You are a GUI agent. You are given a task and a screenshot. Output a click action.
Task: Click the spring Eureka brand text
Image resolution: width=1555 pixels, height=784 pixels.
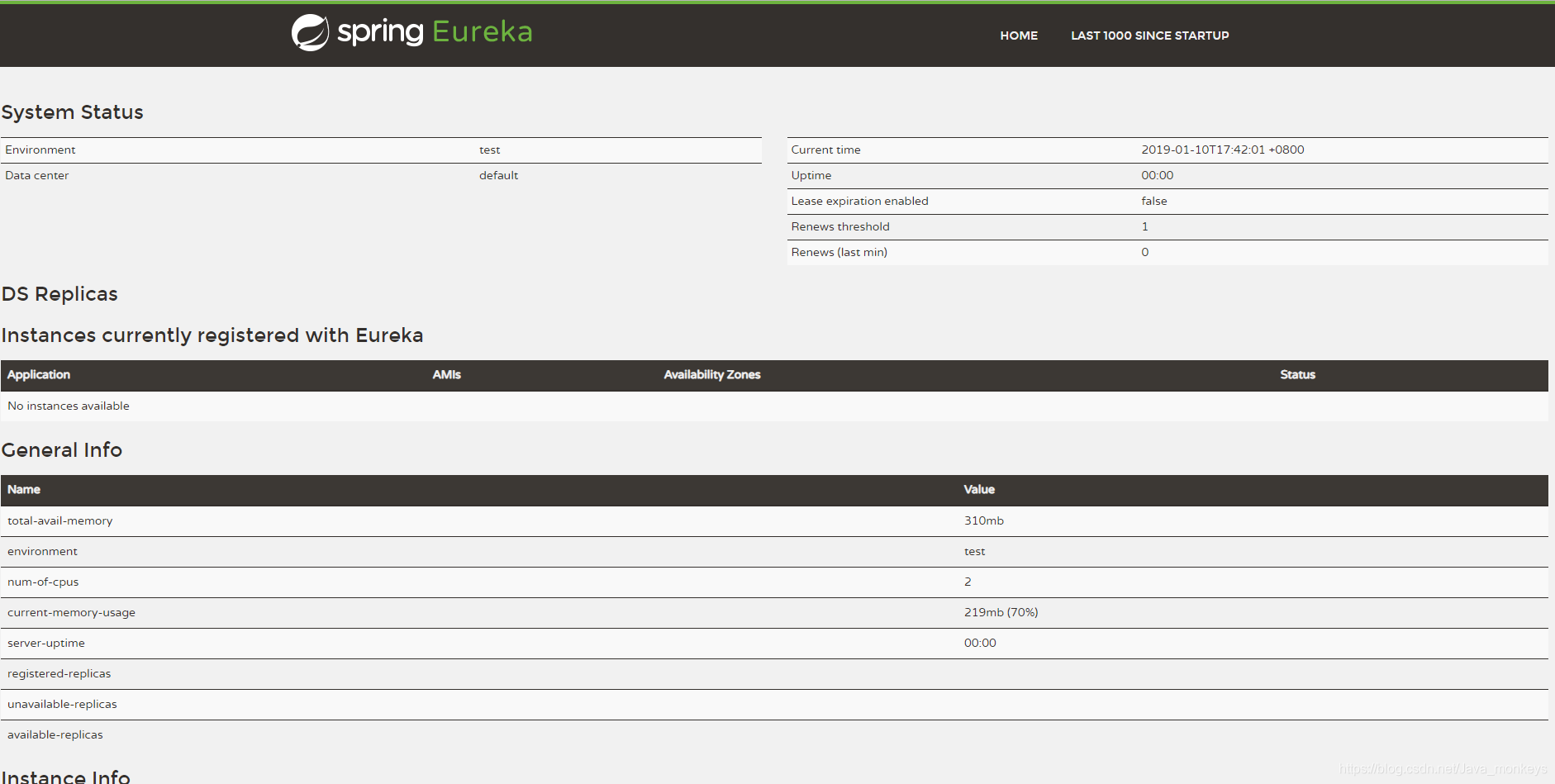pyautogui.click(x=435, y=31)
